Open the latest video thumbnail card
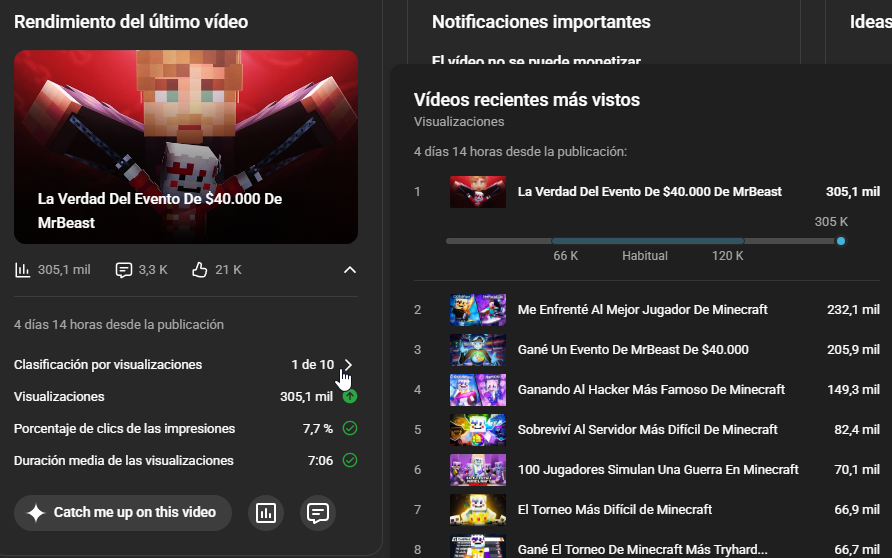This screenshot has height=558, width=892. pyautogui.click(x=186, y=147)
